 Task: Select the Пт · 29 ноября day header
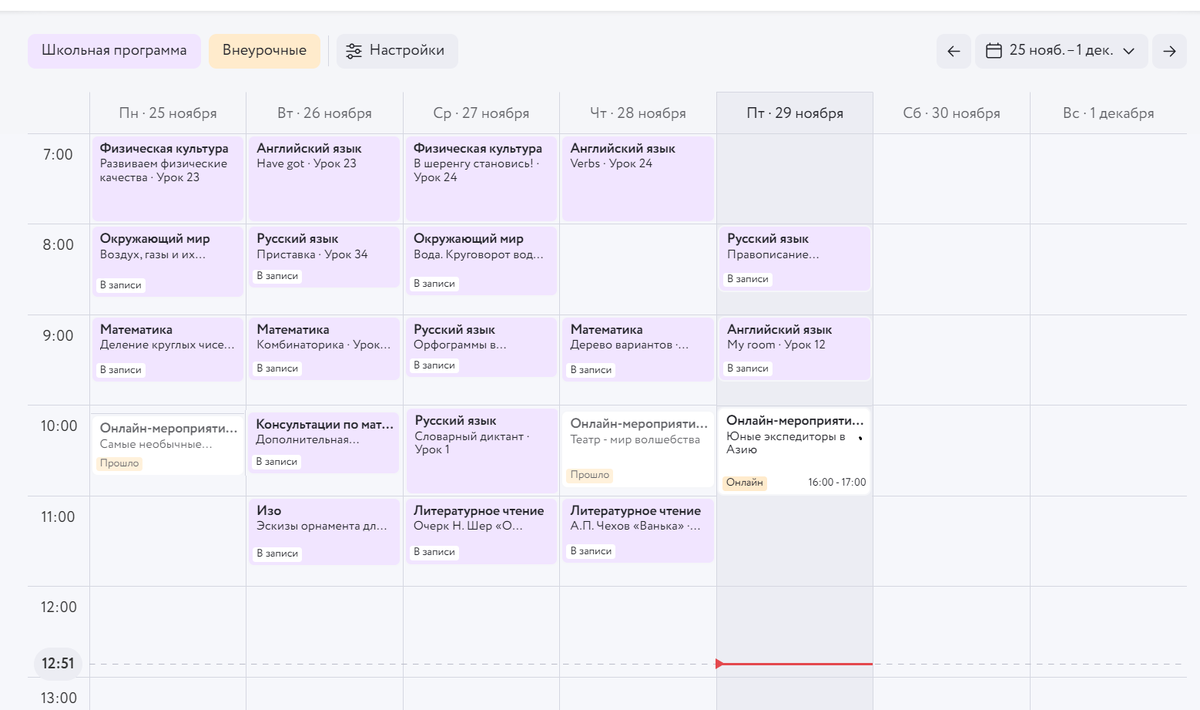pos(795,113)
